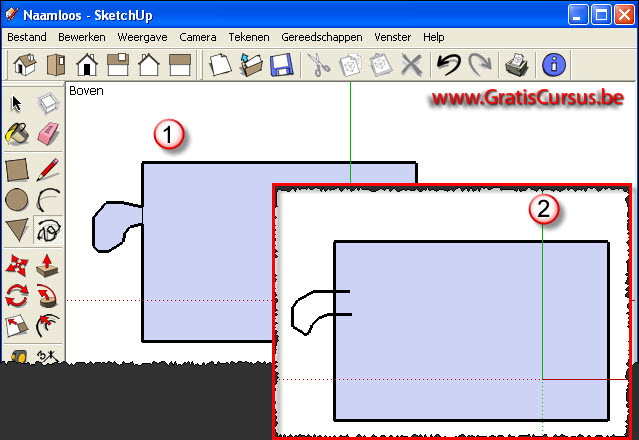Open the Gereedschappen menu
Viewport: 639px width, 440px height.
coord(322,37)
